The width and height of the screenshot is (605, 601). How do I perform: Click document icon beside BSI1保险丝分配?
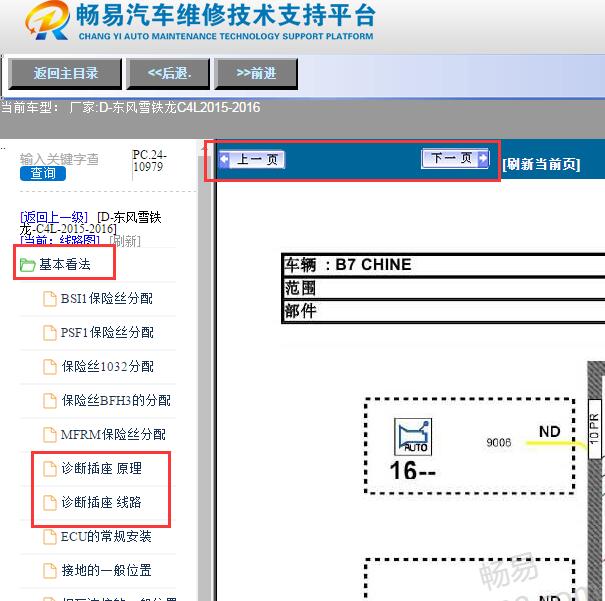(x=49, y=299)
